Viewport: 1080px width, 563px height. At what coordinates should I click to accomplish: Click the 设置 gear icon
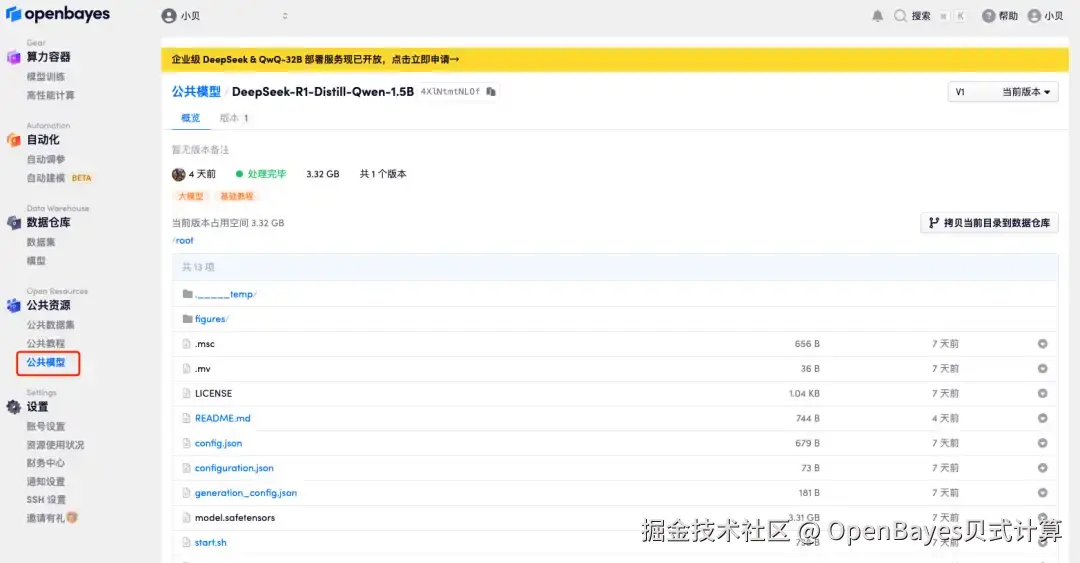14,407
